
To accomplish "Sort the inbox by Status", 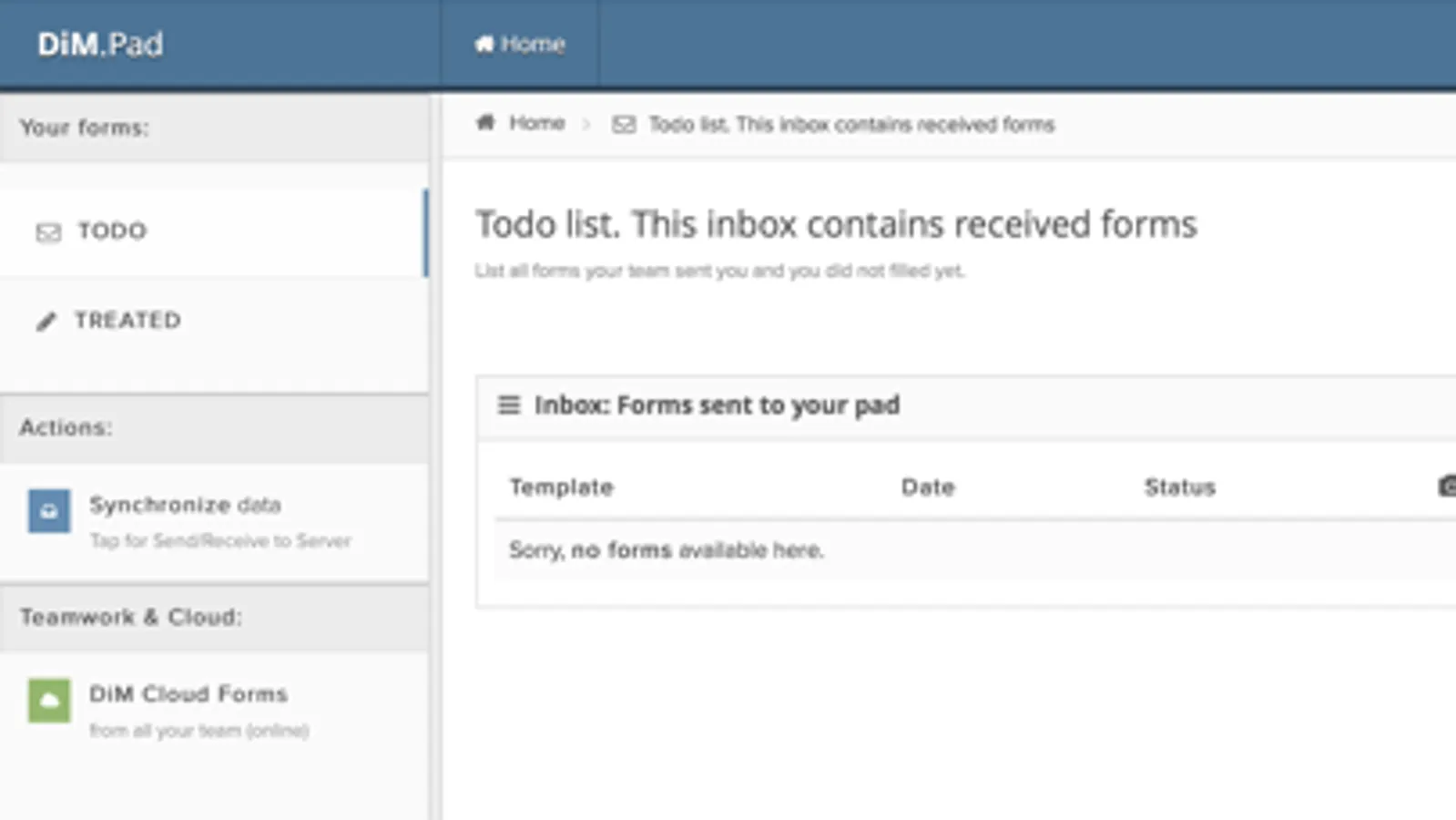I will pos(1179,487).
